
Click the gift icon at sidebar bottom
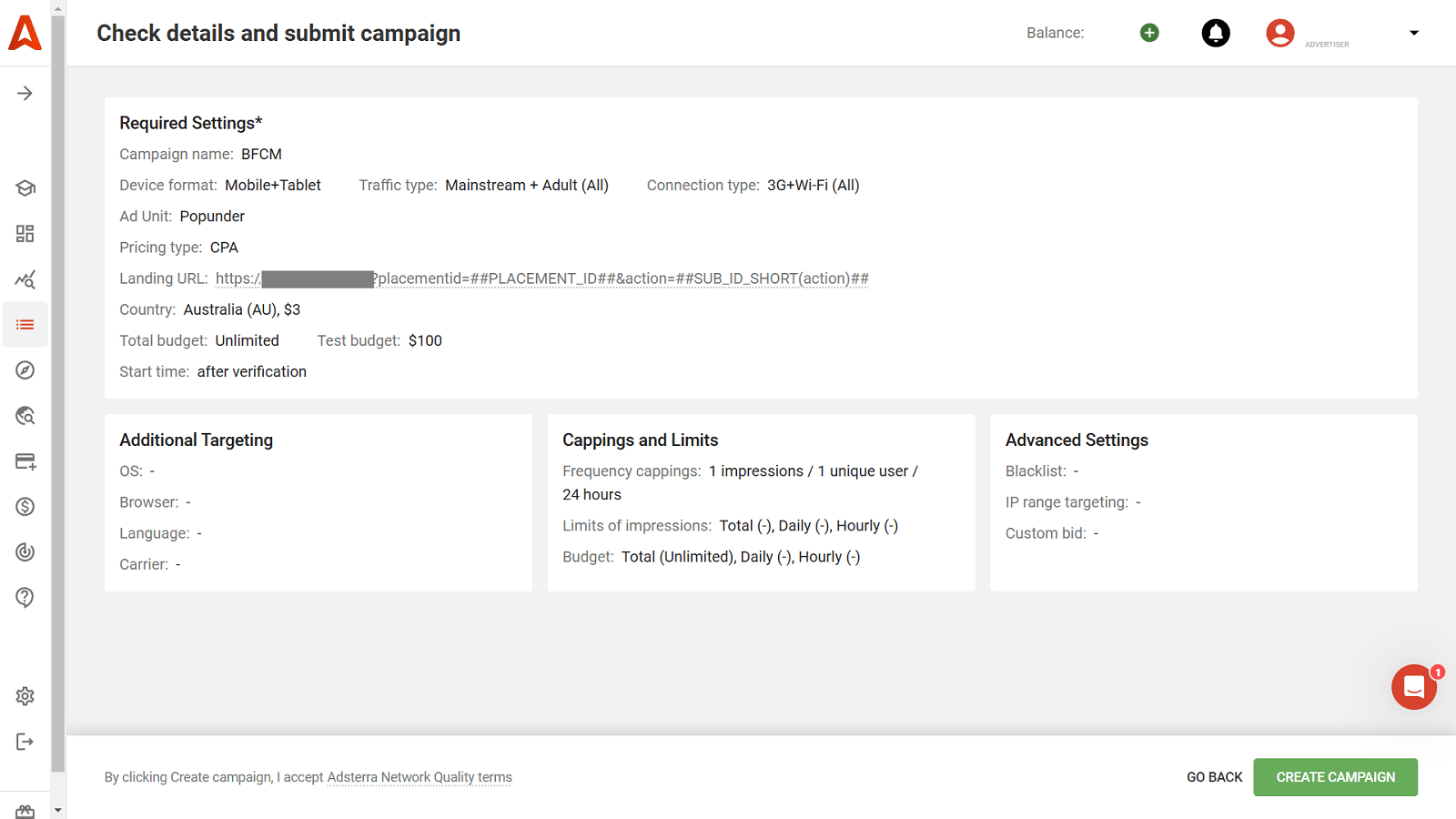point(25,811)
